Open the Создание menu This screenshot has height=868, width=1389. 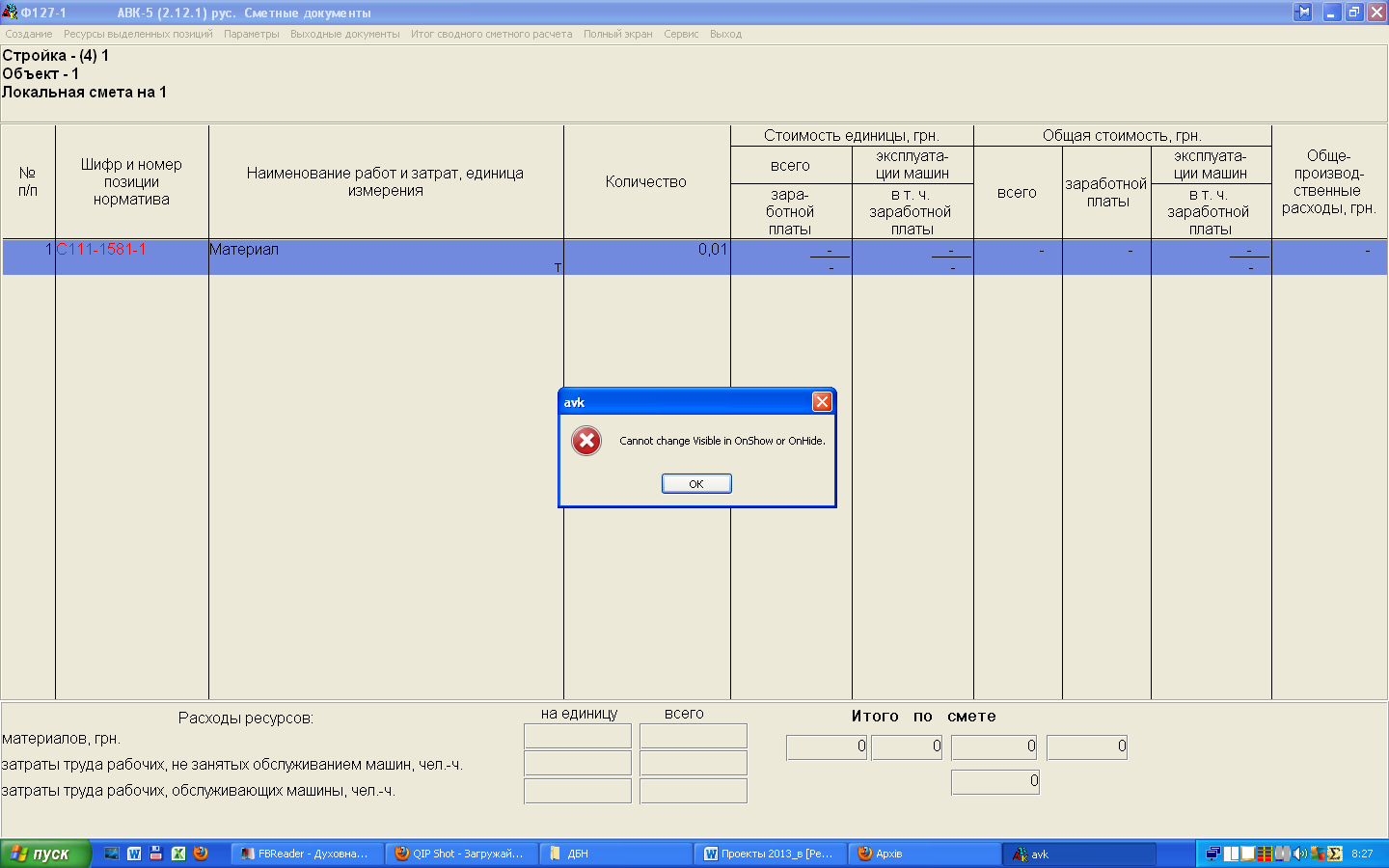point(29,34)
